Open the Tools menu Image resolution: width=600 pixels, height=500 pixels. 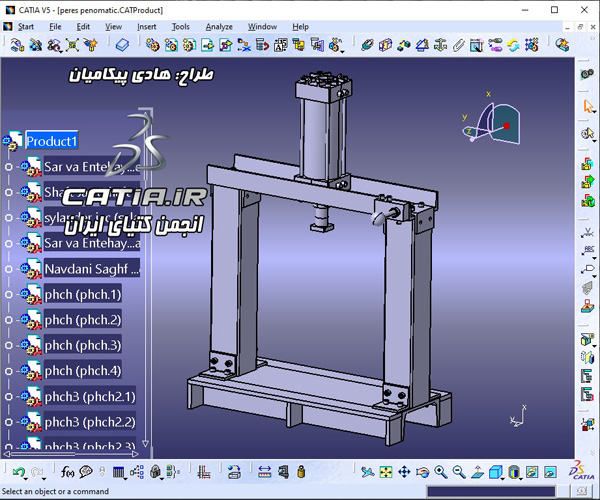(180, 27)
